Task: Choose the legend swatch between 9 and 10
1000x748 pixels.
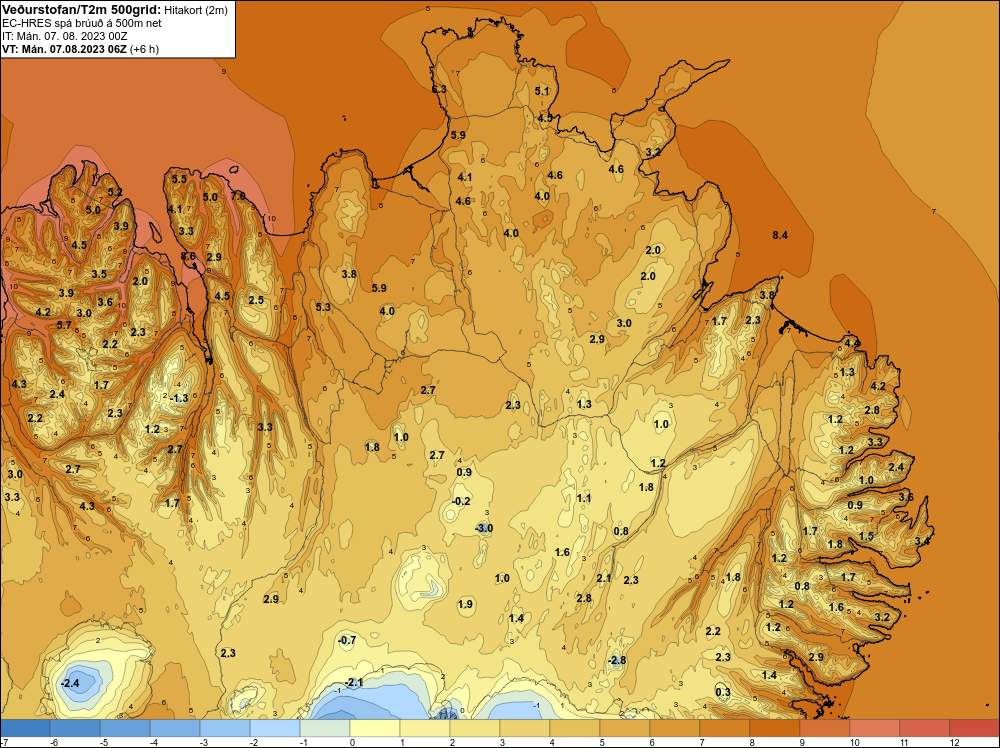Action: [x=825, y=728]
